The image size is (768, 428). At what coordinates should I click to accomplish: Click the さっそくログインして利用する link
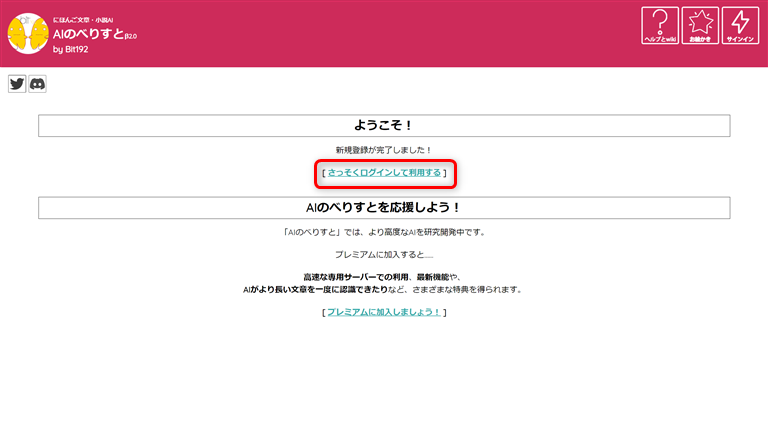click(384, 173)
